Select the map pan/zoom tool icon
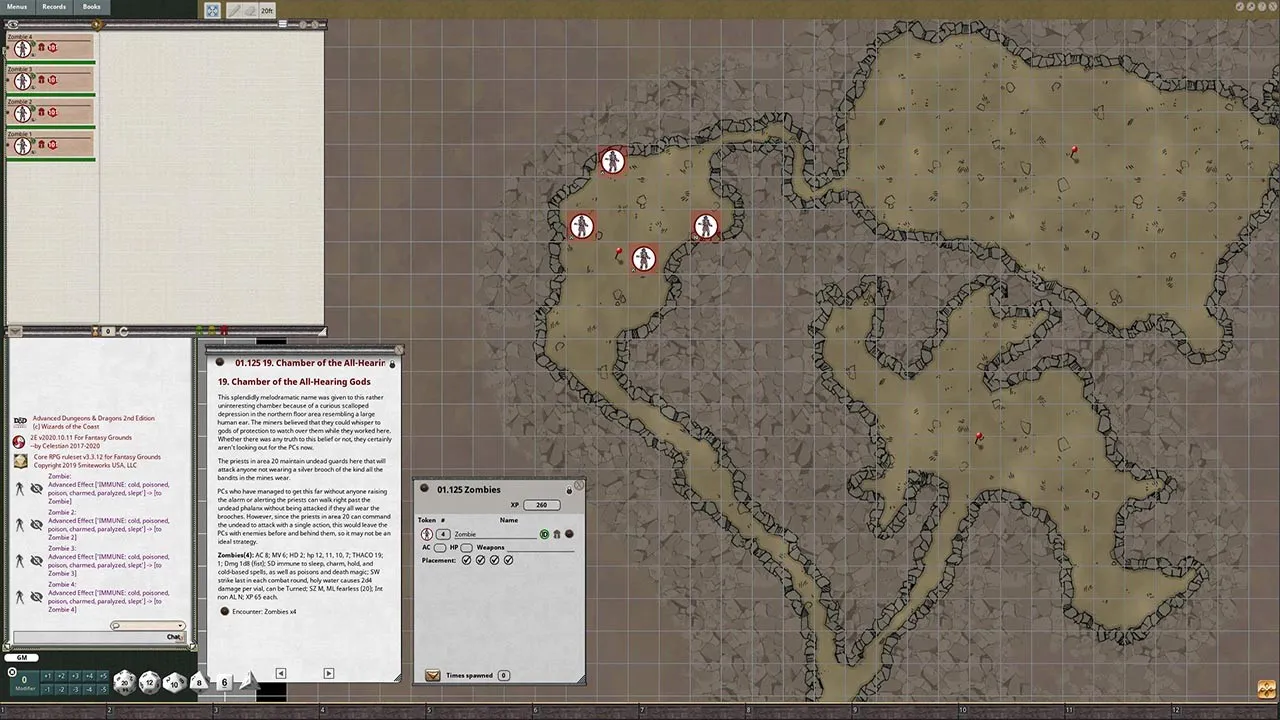Viewport: 1280px width, 720px height. coord(213,10)
